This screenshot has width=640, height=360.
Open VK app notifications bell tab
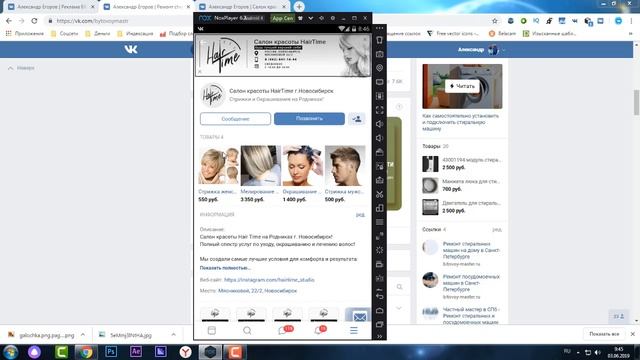(320, 330)
